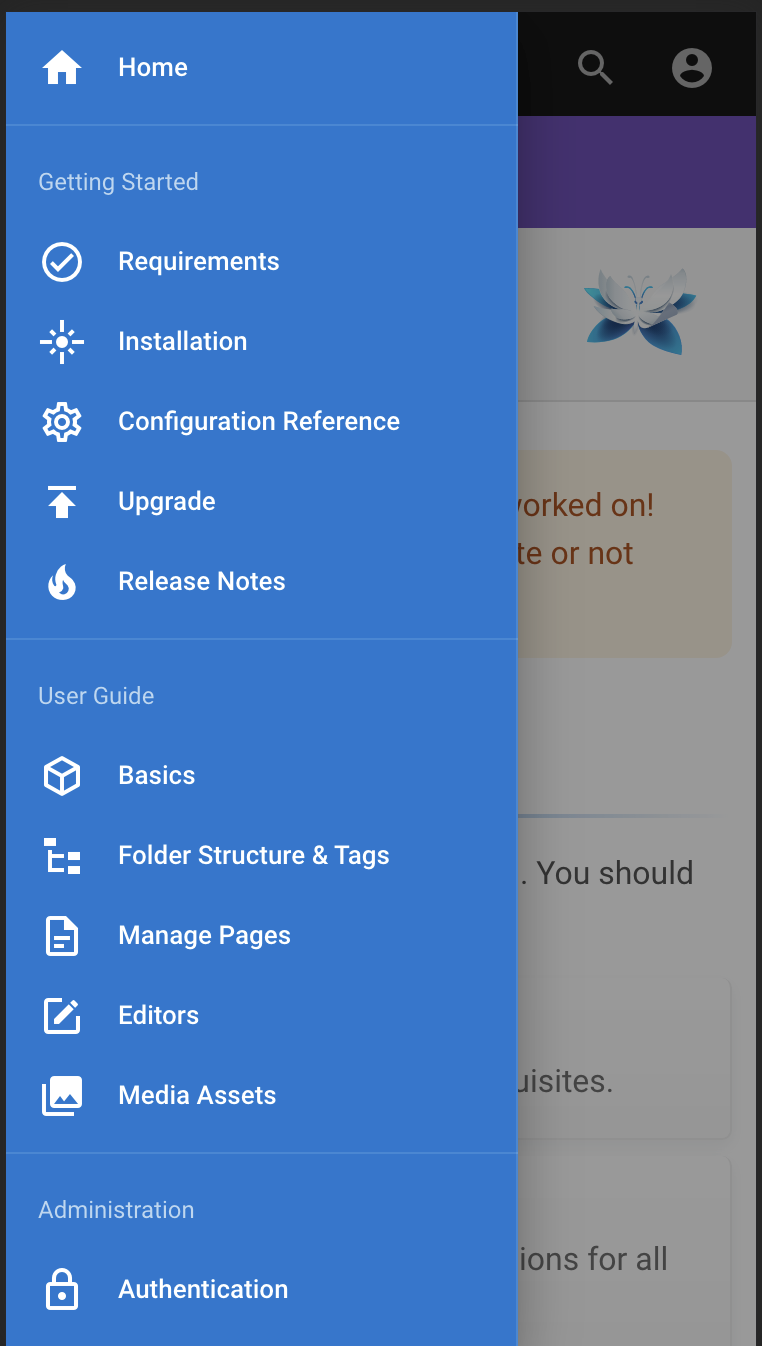Viewport: 762px width, 1346px height.
Task: Click the Manage Pages document icon
Action: tap(62, 935)
